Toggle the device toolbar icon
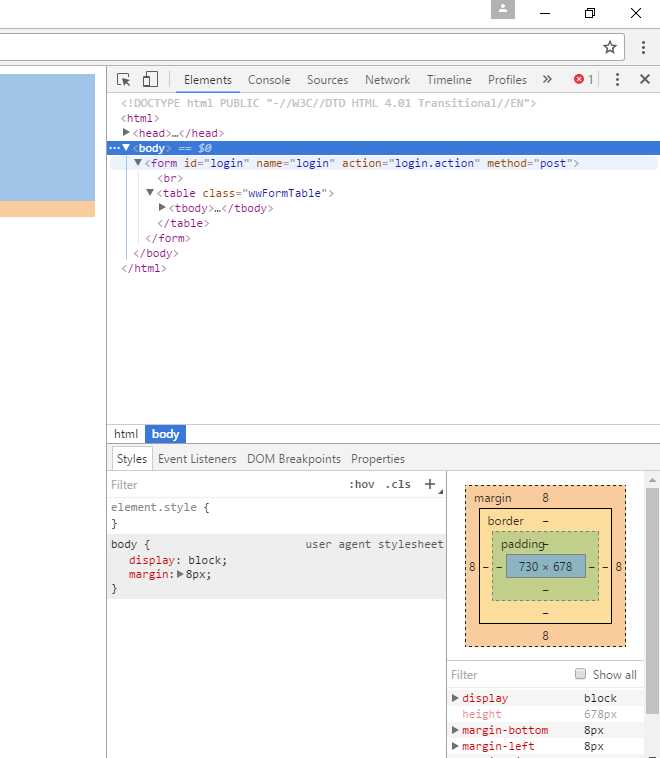Screen dimensions: 660x758 click(x=150, y=80)
